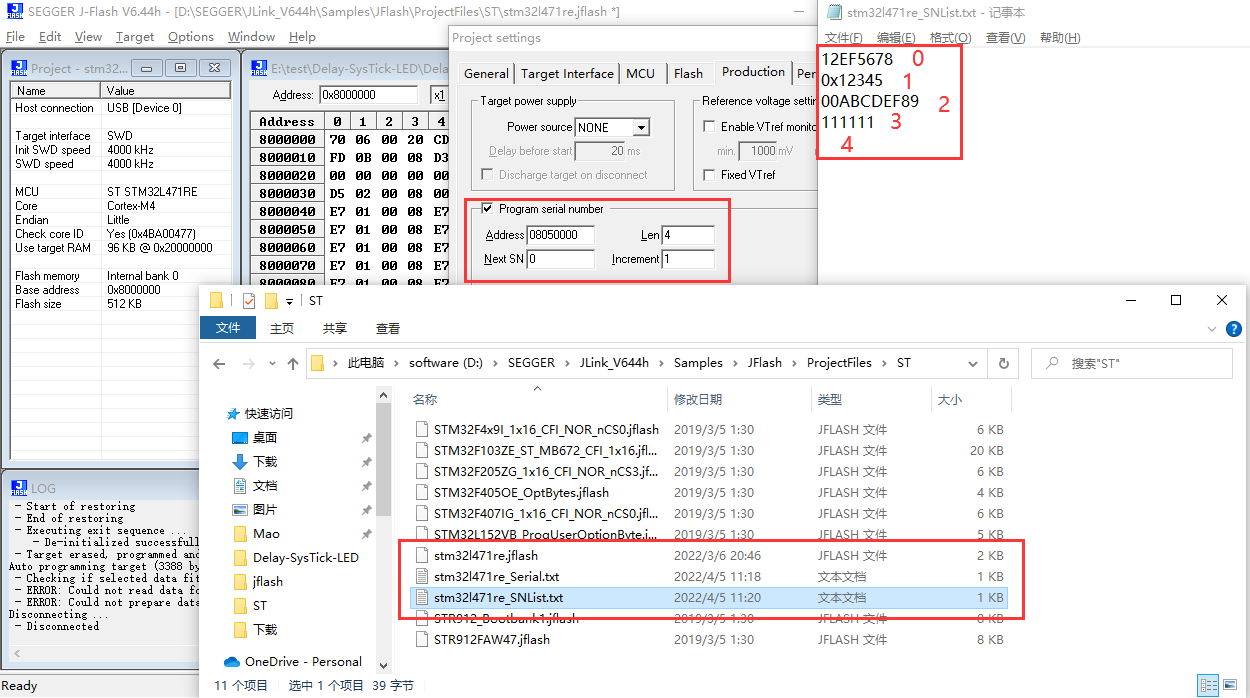The width and height of the screenshot is (1250, 698).
Task: Switch to the Target Interface tab
Action: (566, 73)
